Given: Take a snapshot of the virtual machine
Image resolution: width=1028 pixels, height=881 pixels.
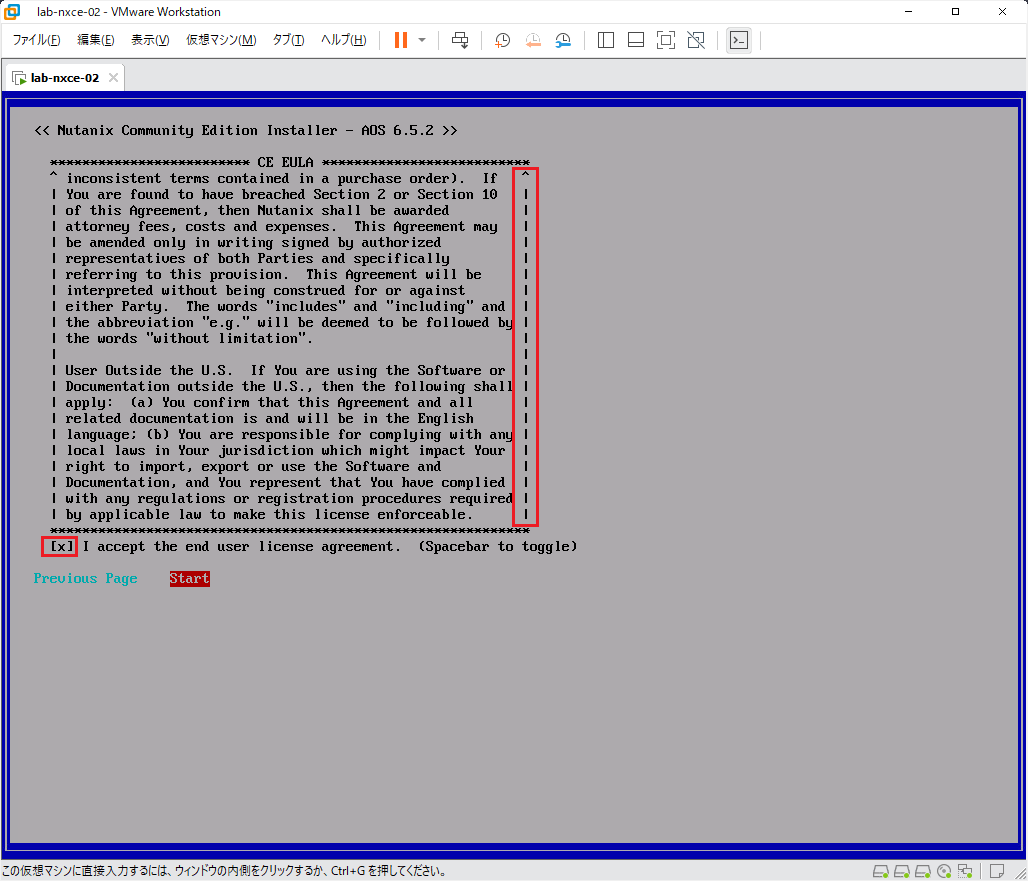Looking at the screenshot, I should point(502,40).
